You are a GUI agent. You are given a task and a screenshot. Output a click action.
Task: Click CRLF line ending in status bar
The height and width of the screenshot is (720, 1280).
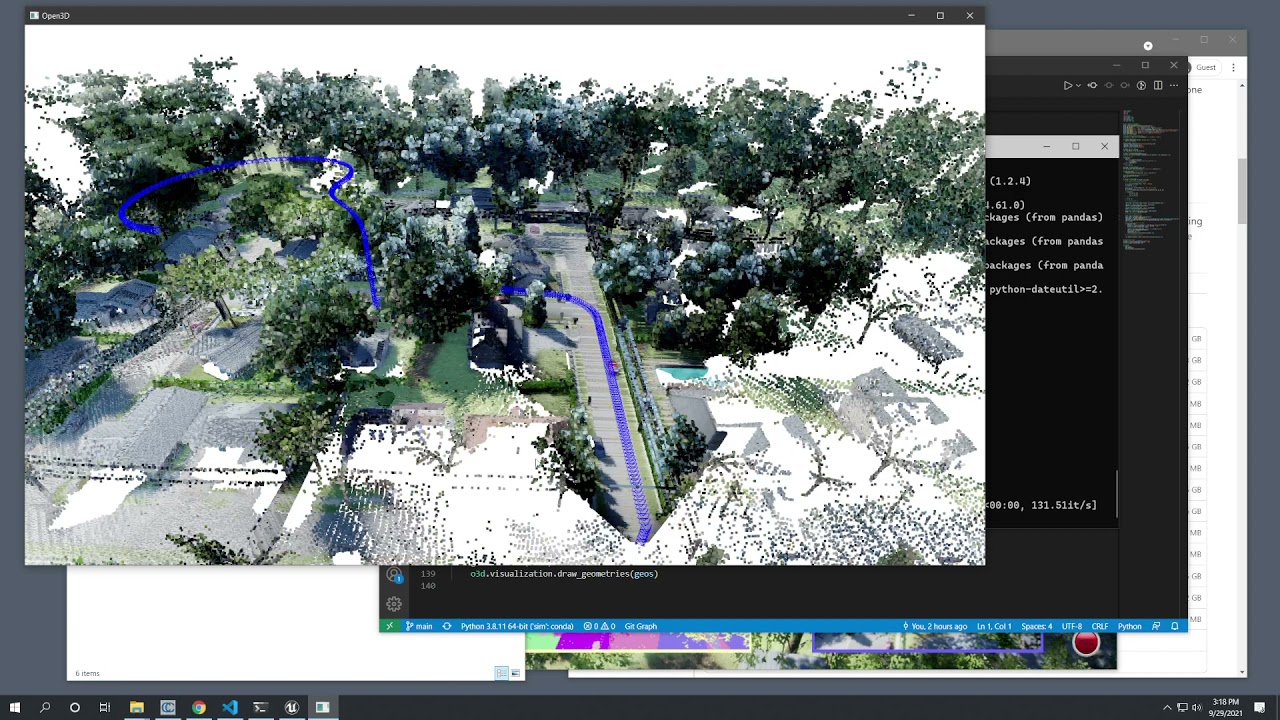click(1100, 626)
